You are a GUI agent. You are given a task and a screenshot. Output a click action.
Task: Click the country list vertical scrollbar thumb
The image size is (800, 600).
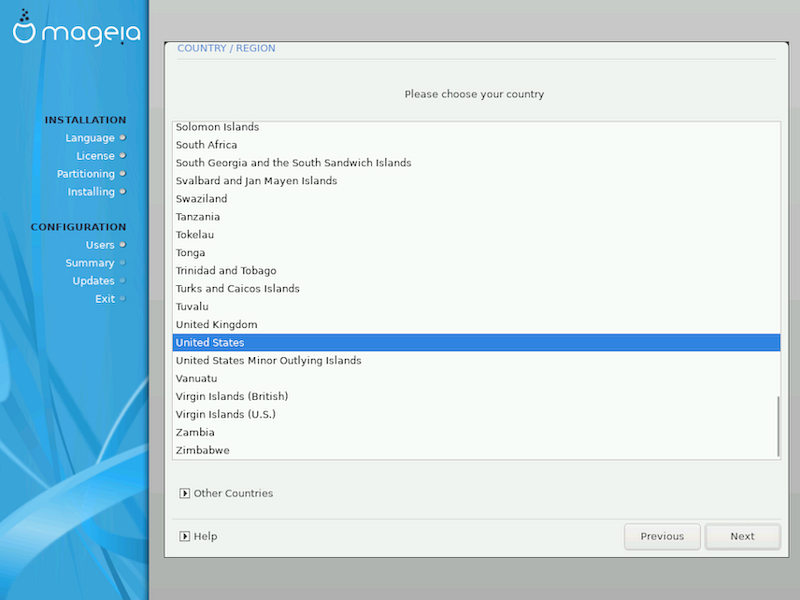coord(778,427)
